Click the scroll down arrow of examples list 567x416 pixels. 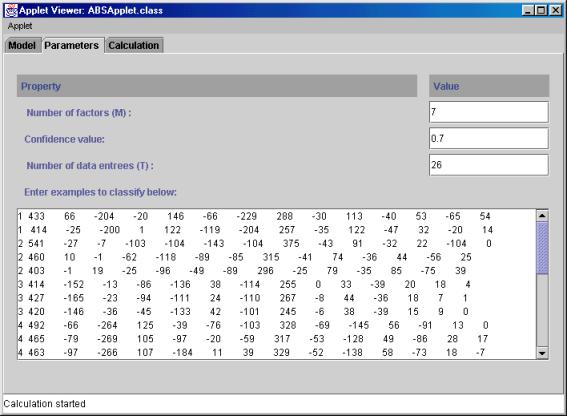[542, 353]
